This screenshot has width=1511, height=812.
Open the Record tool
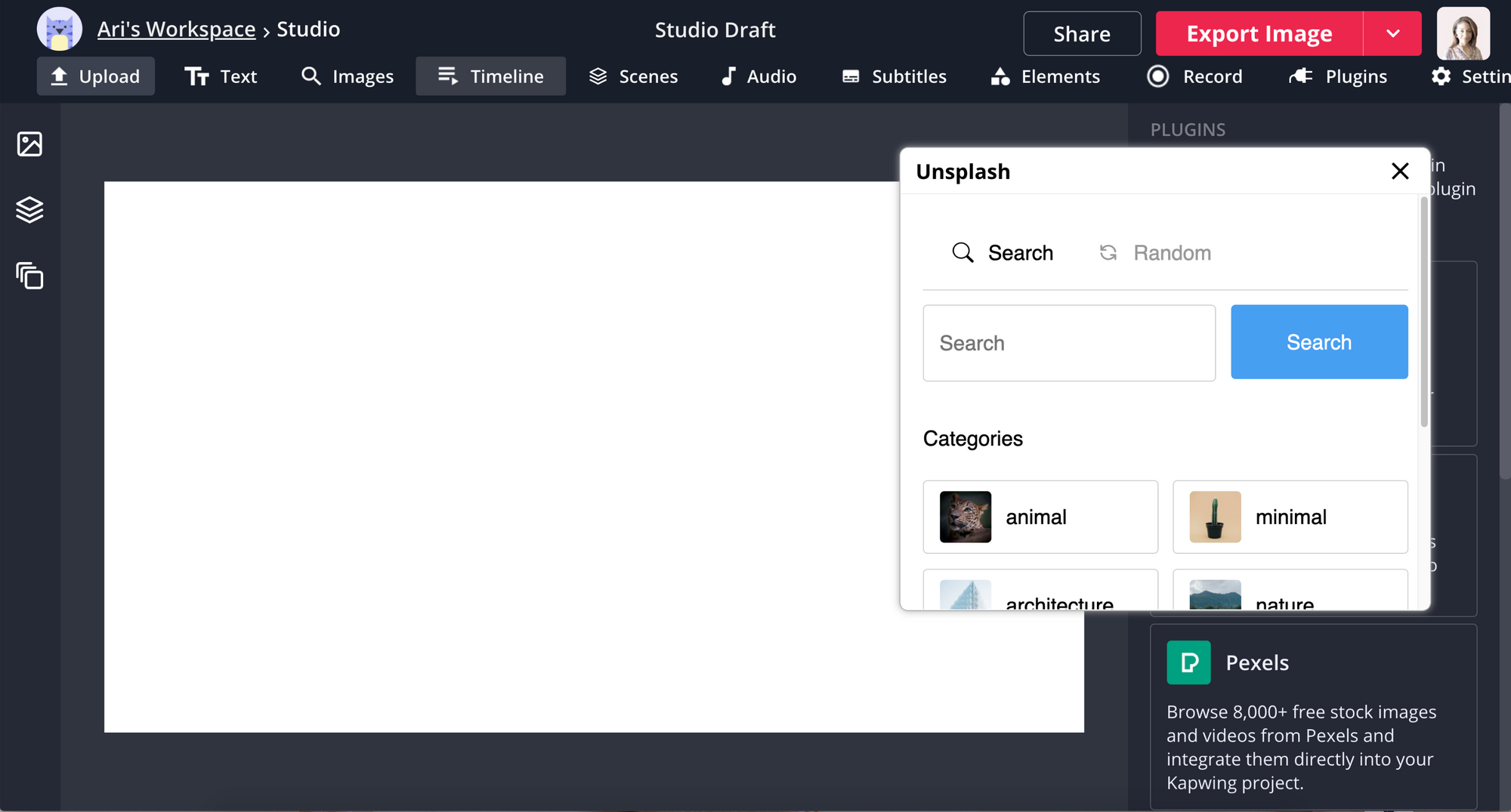point(1194,76)
